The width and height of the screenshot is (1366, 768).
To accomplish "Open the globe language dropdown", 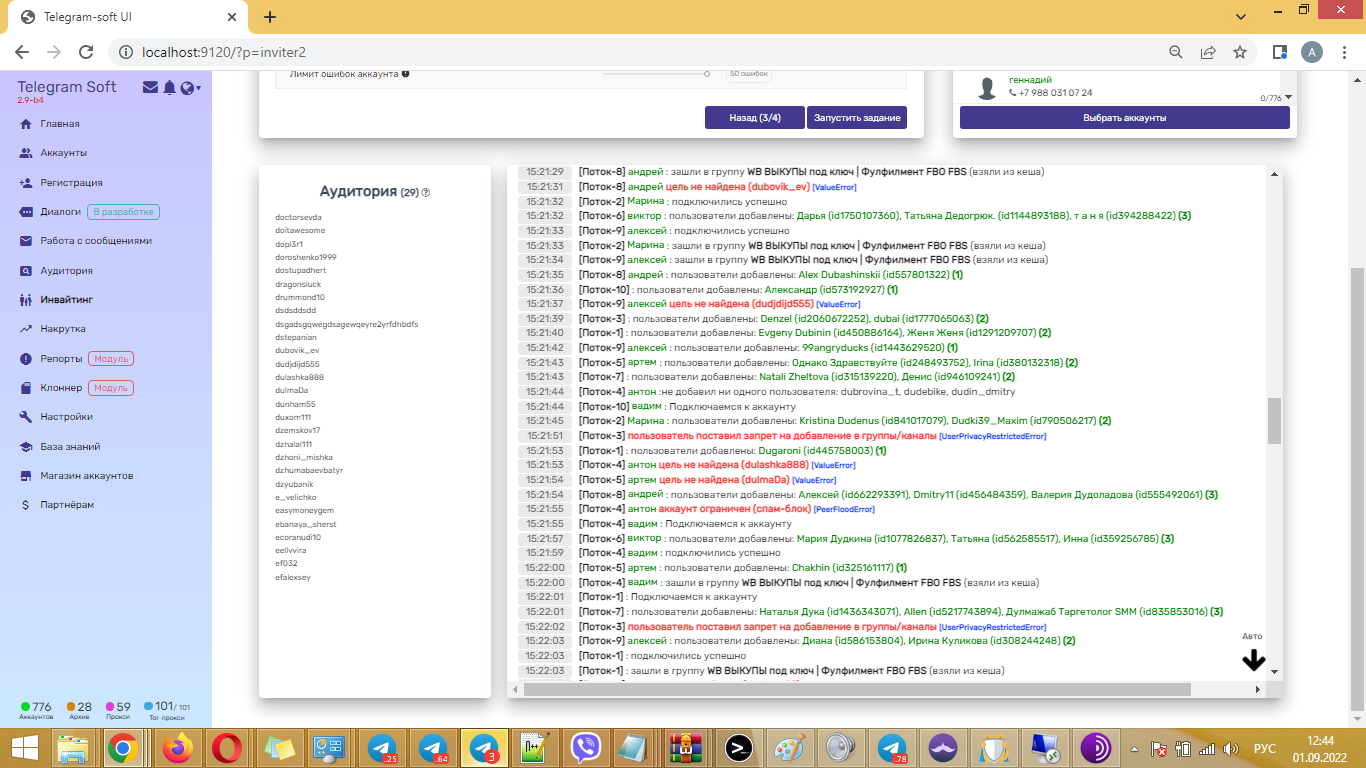I will pos(189,88).
